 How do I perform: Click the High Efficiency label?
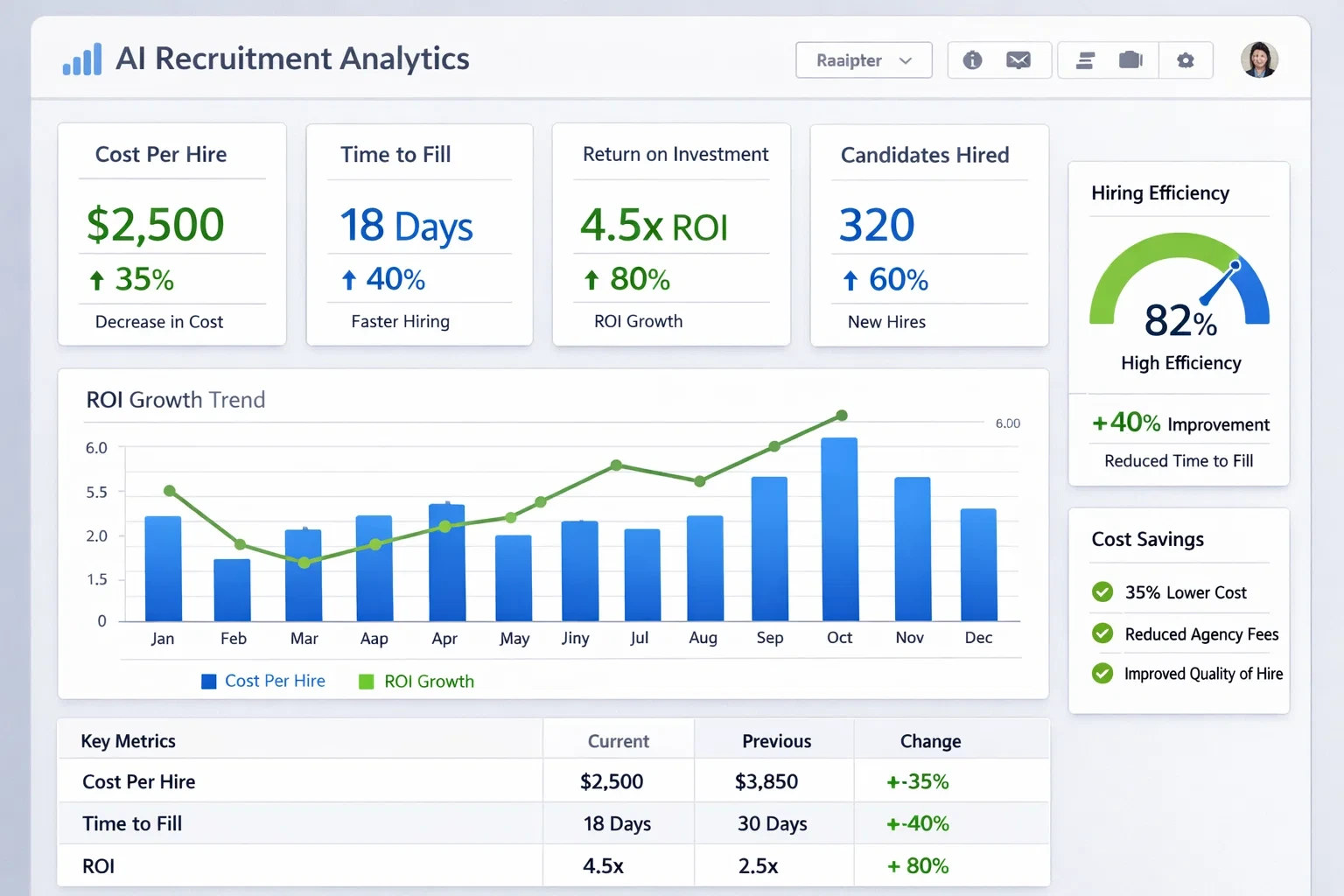coord(1181,363)
